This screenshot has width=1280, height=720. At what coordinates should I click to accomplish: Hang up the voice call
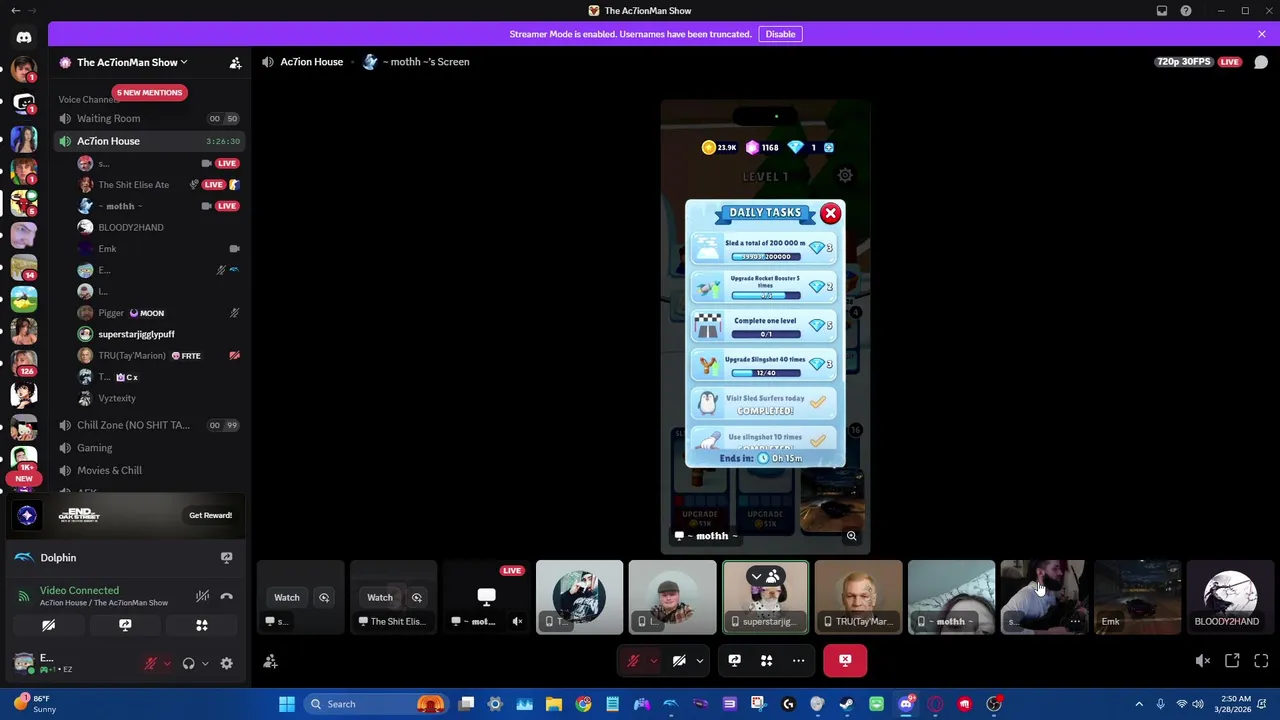pos(226,596)
